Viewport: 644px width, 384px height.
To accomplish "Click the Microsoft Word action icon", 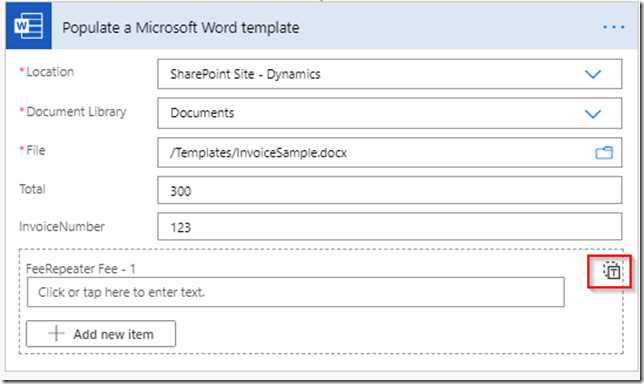I will coord(29,26).
